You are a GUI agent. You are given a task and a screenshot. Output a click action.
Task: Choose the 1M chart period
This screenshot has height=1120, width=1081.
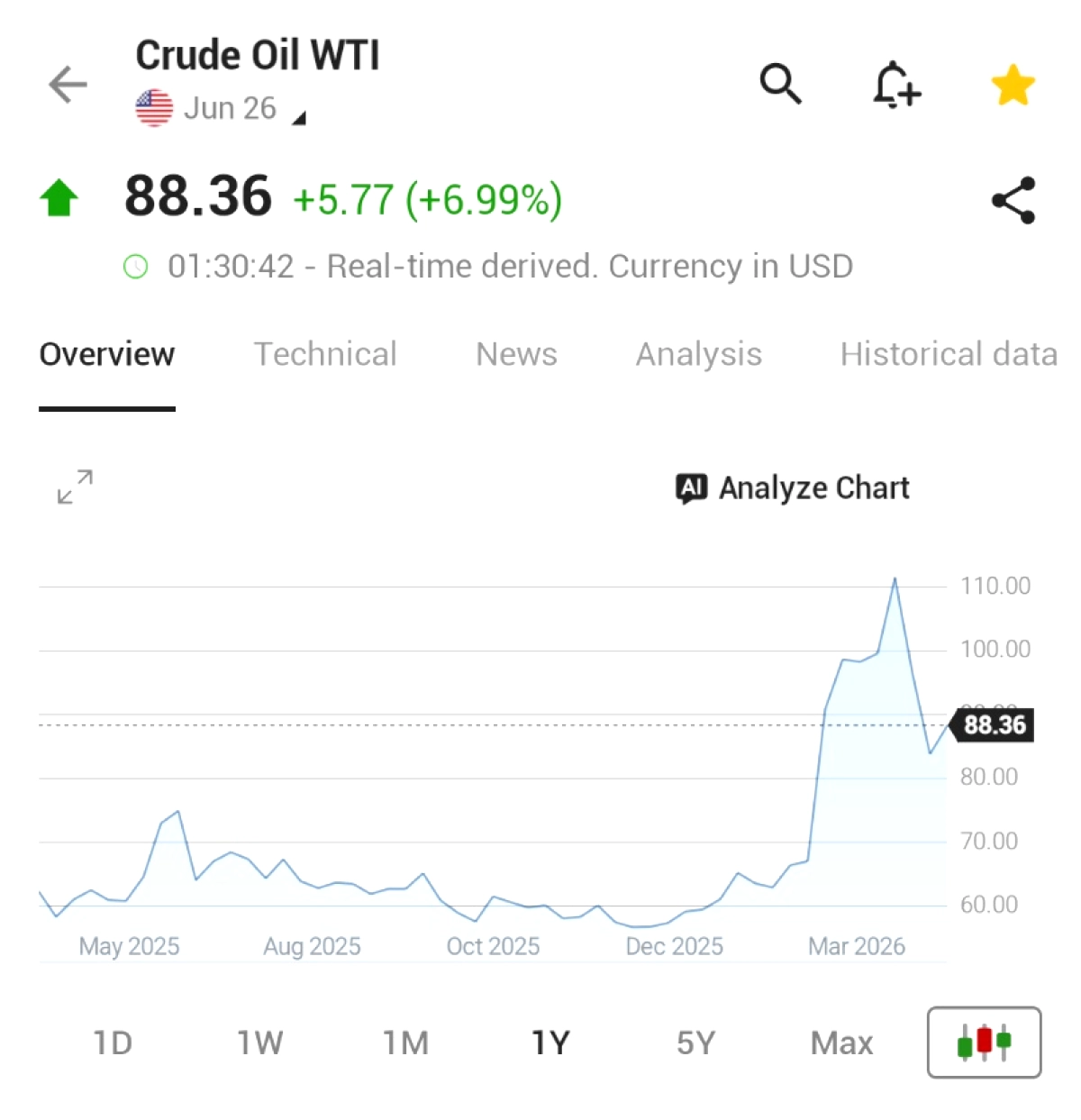point(405,1043)
